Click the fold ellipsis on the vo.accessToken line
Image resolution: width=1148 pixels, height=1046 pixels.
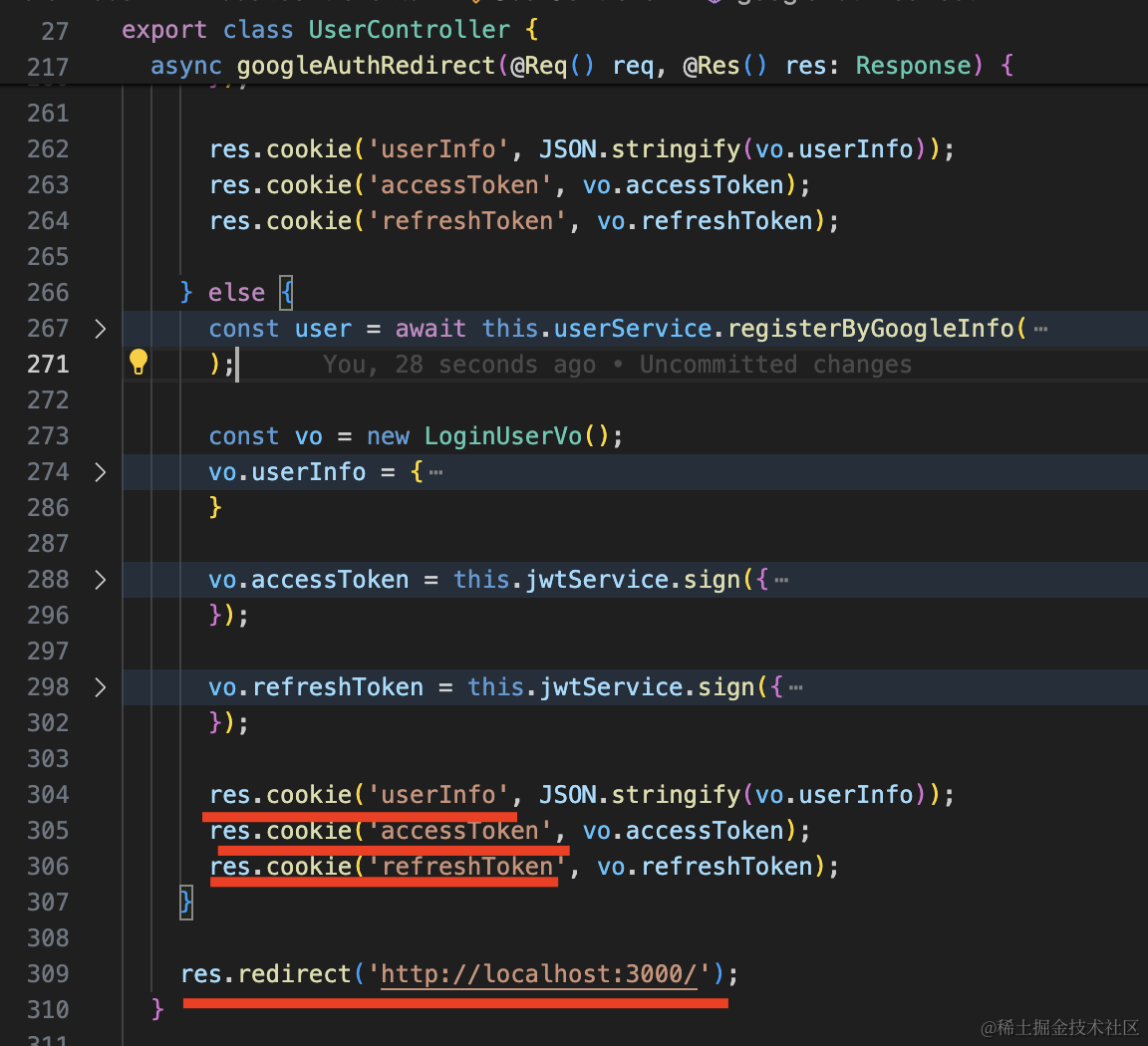click(781, 581)
